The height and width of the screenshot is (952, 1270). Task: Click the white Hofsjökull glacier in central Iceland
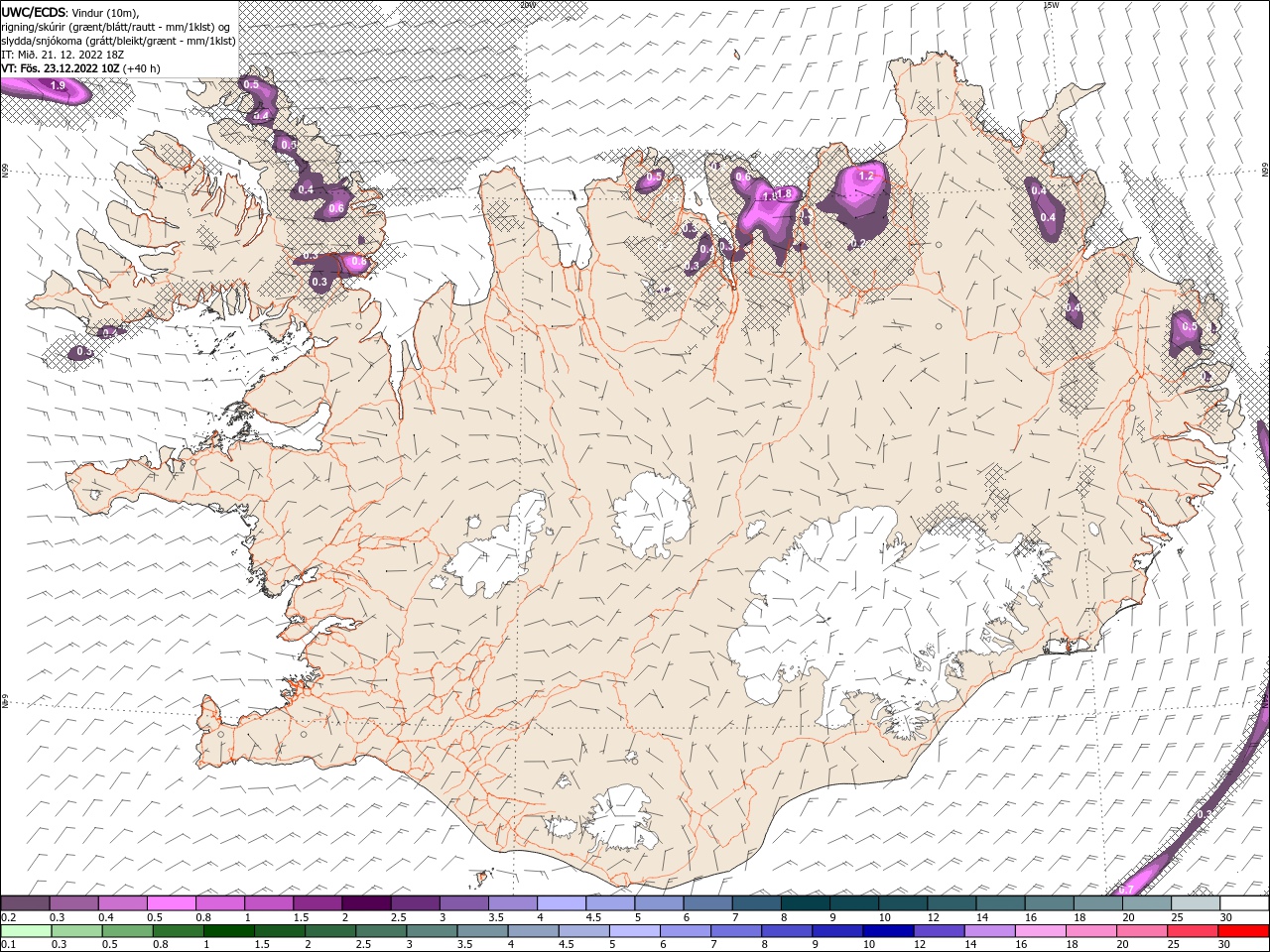pos(653,514)
